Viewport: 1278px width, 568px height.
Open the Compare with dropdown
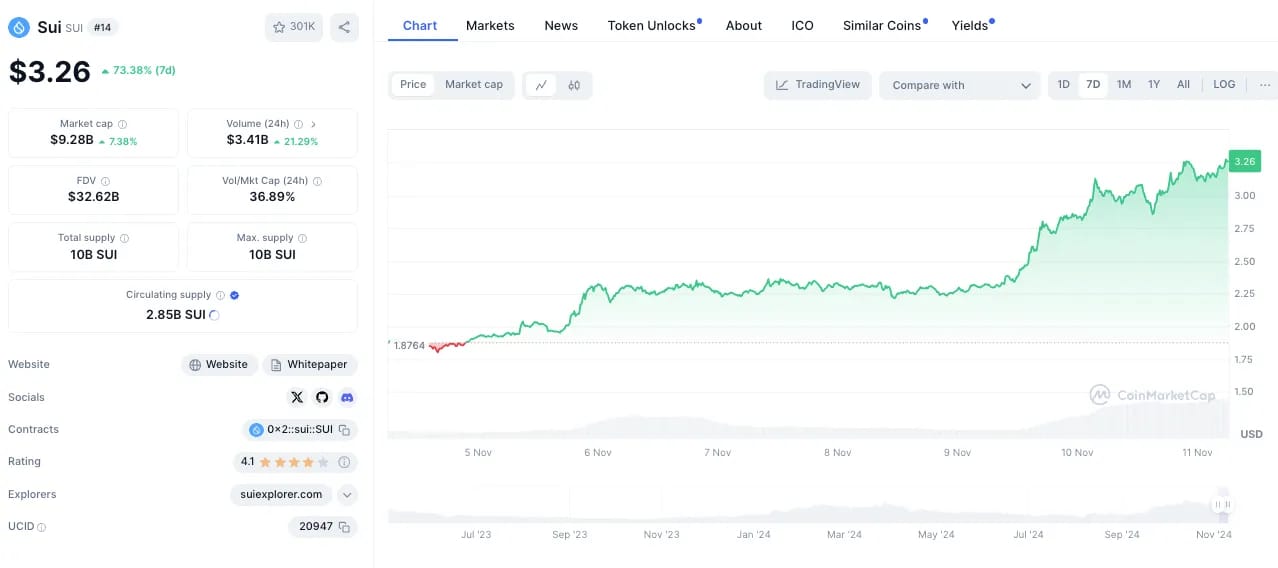pos(960,86)
